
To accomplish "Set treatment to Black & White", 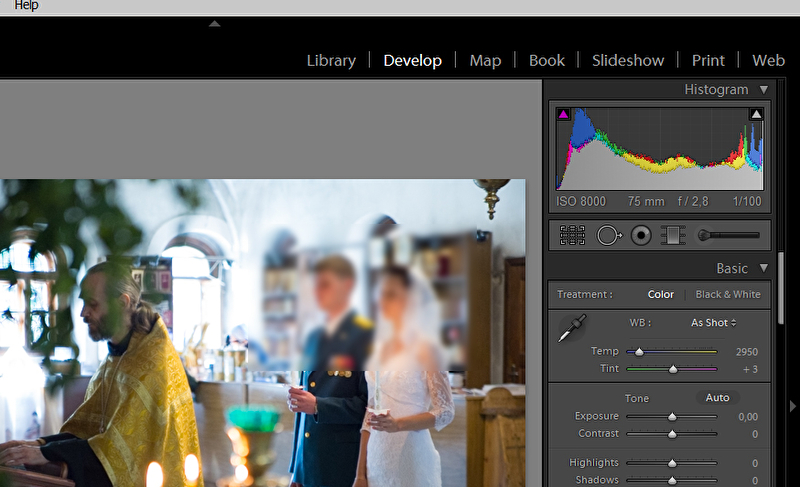I will 727,294.
